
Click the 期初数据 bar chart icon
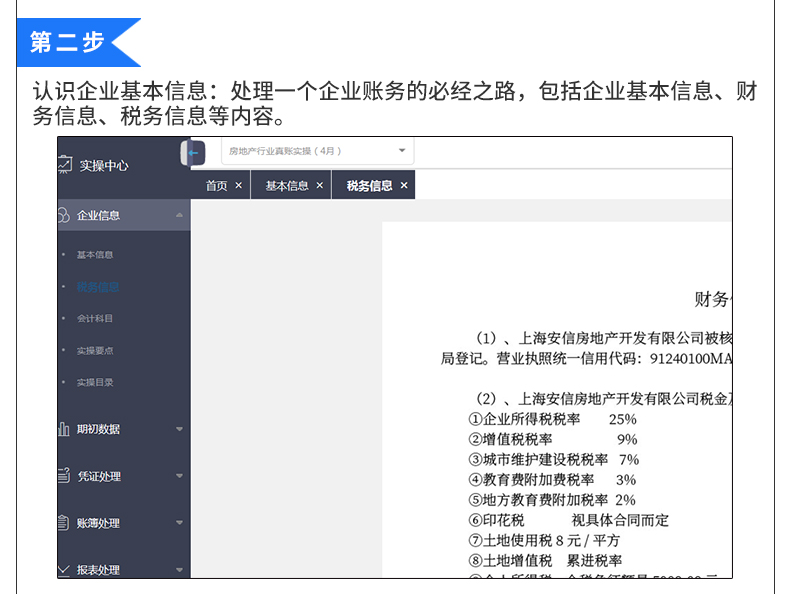coord(63,429)
